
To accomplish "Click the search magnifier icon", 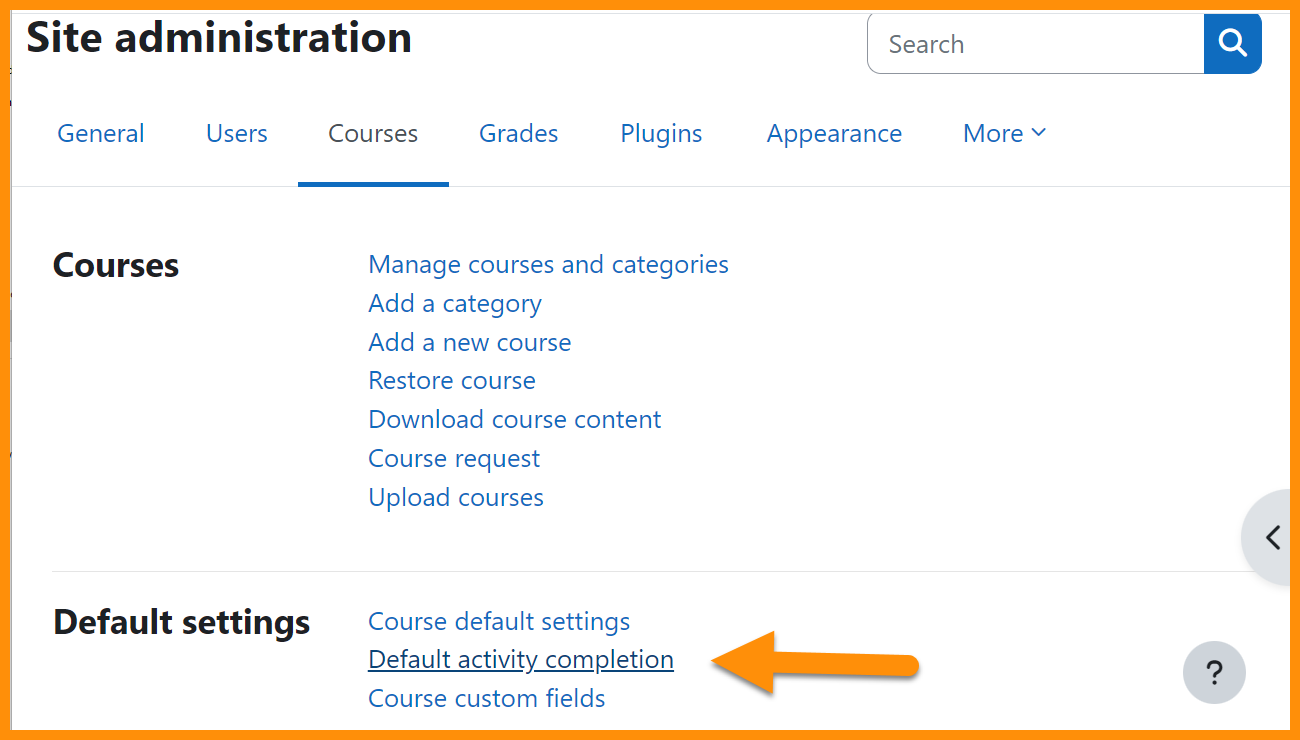I will pos(1232,43).
